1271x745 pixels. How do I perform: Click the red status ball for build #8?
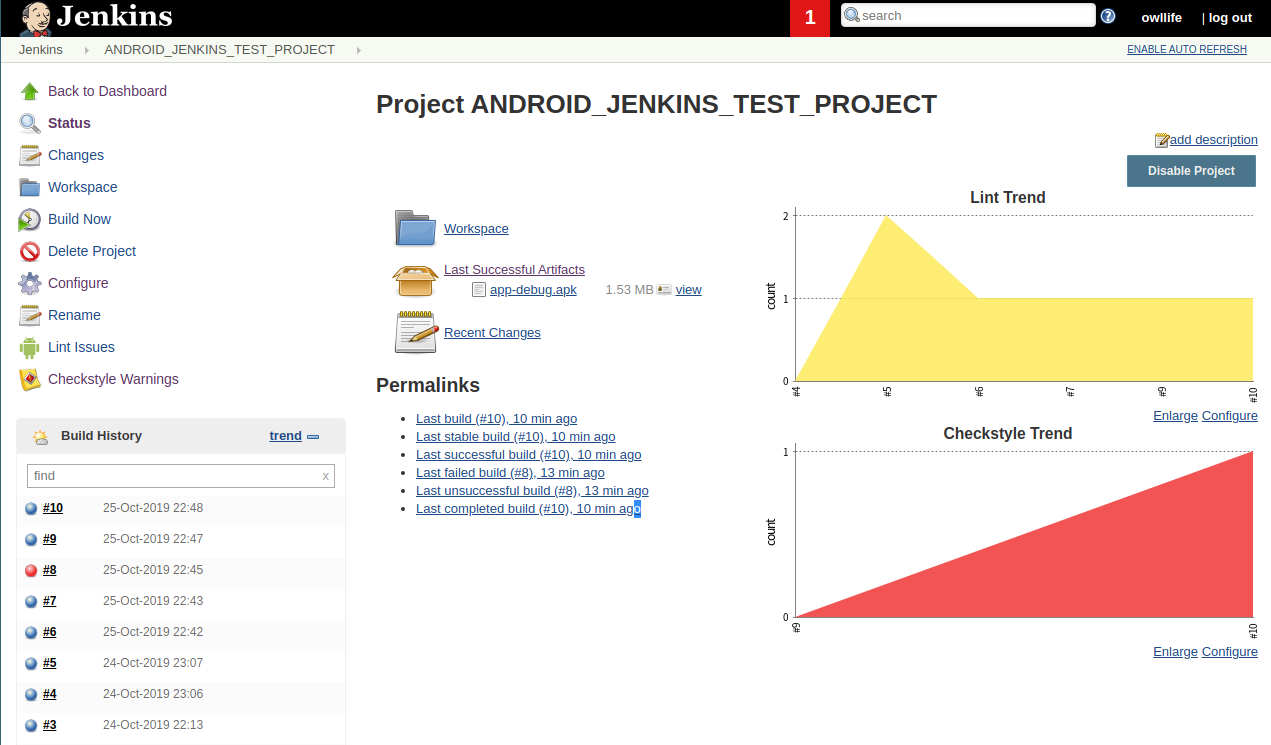(31, 570)
